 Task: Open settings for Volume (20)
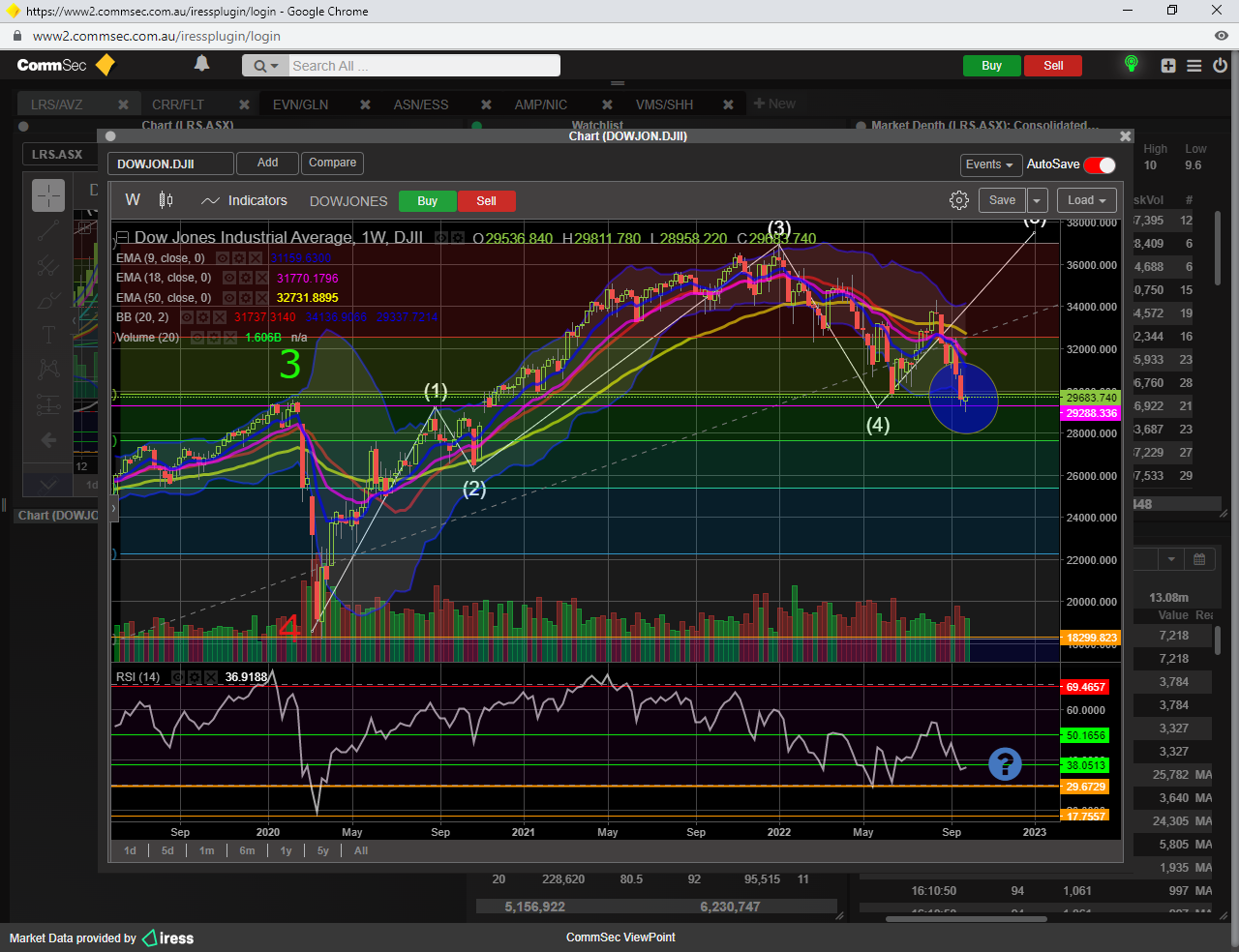(213, 338)
